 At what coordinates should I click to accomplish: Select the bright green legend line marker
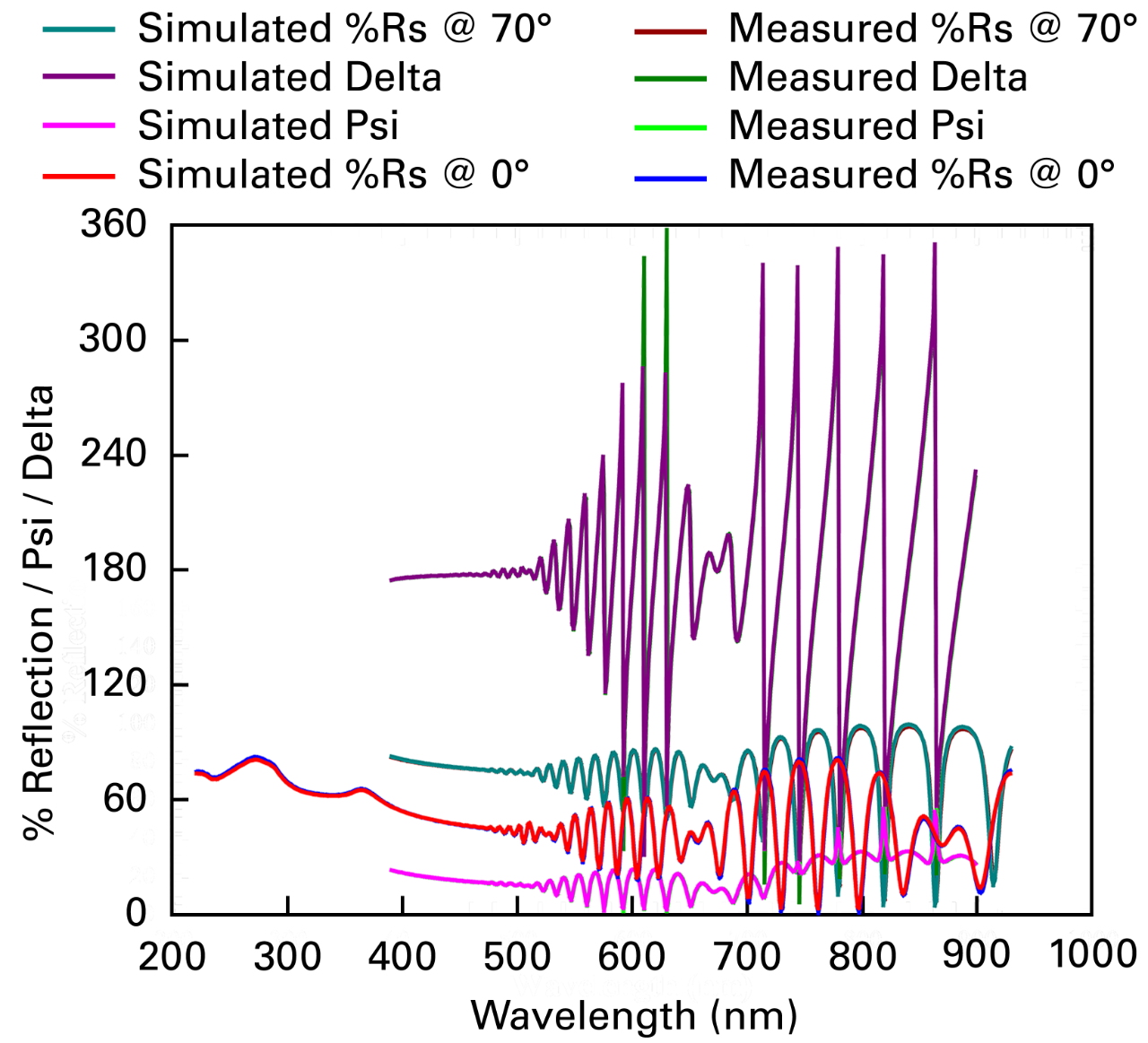671,129
